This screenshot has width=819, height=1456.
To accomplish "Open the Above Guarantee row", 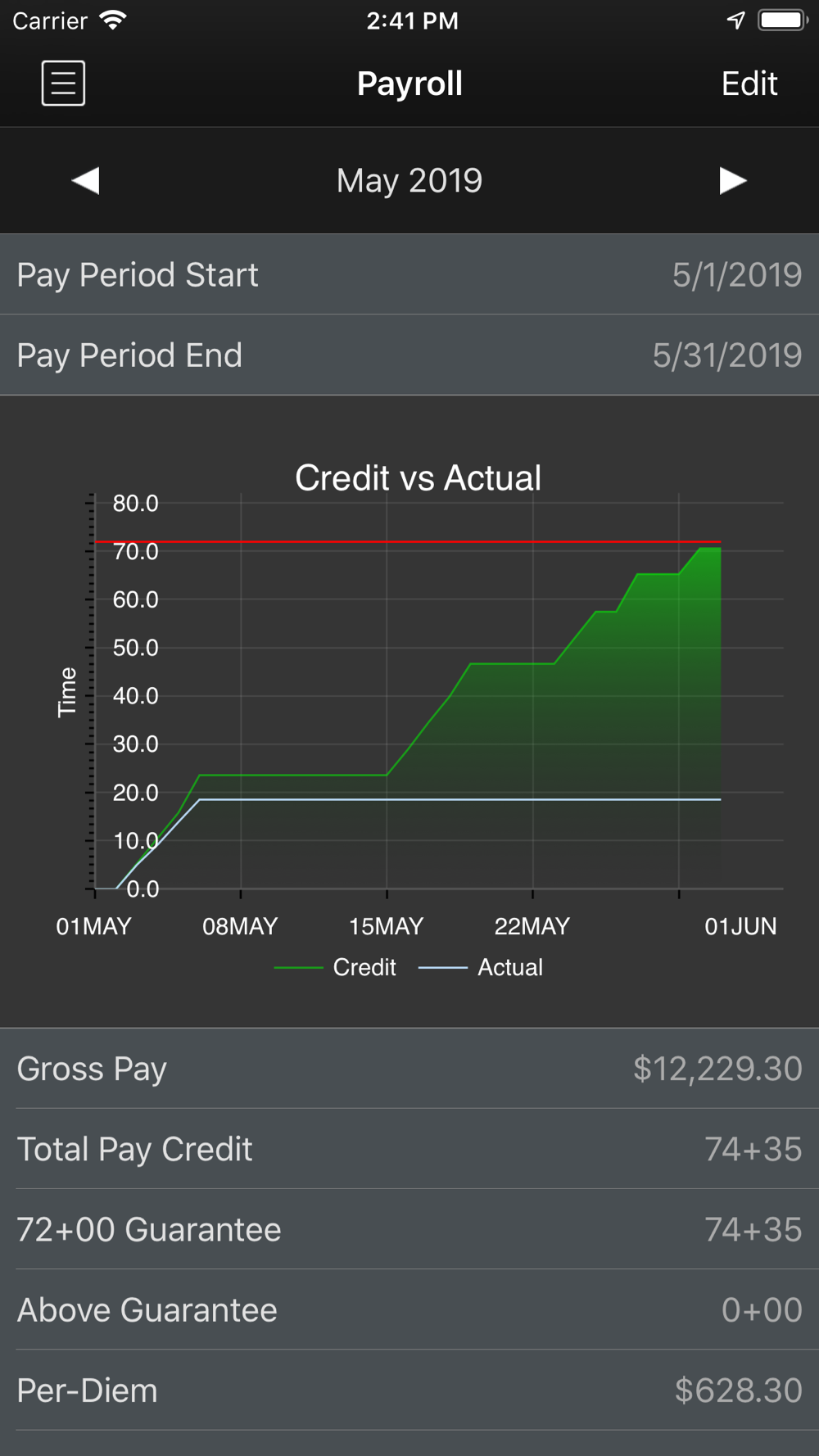I will (x=409, y=1309).
